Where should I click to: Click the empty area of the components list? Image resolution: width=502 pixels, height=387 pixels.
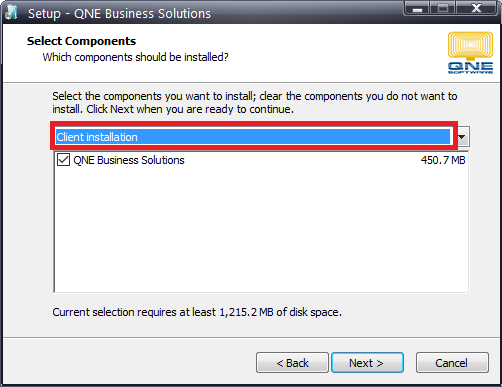click(x=261, y=230)
